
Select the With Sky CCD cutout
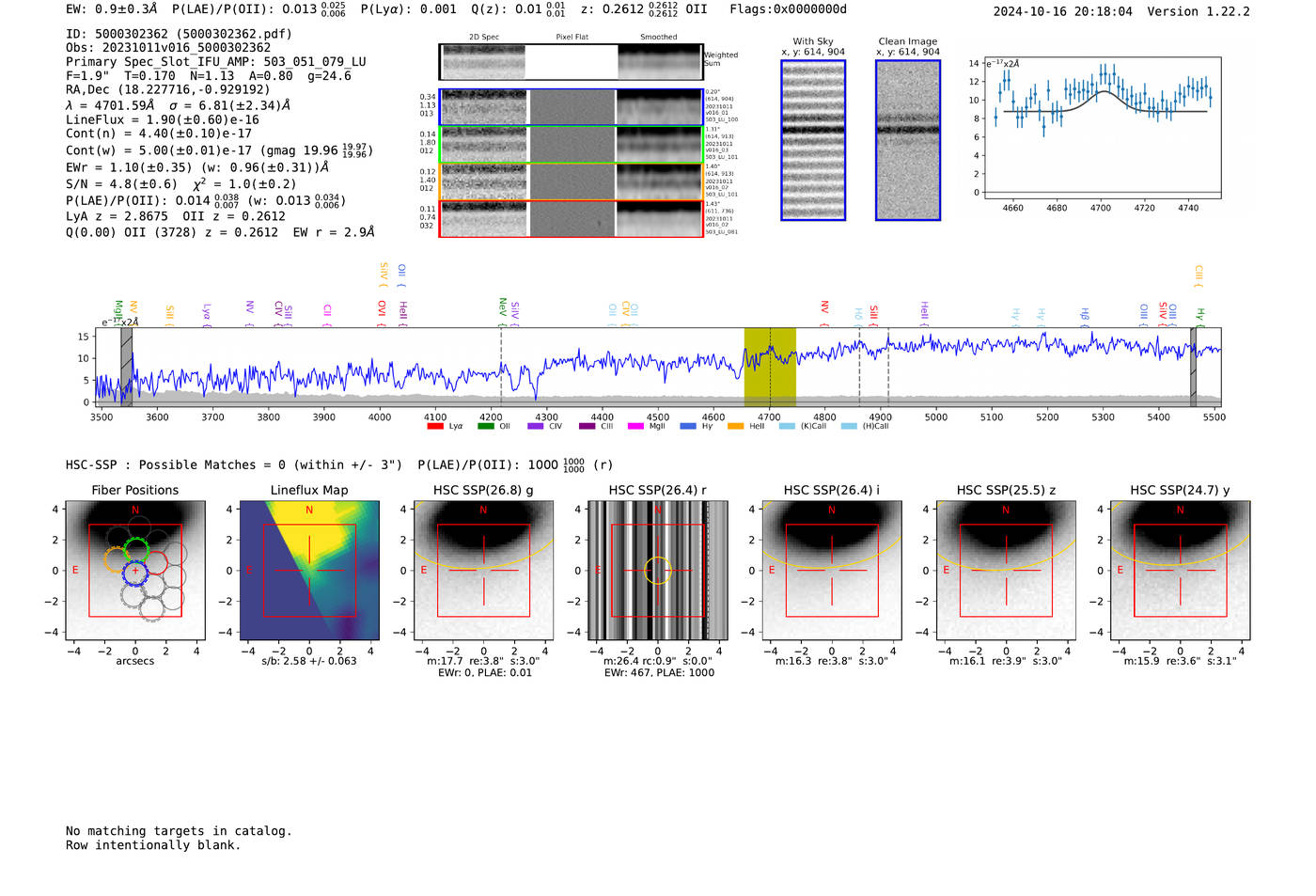813,140
